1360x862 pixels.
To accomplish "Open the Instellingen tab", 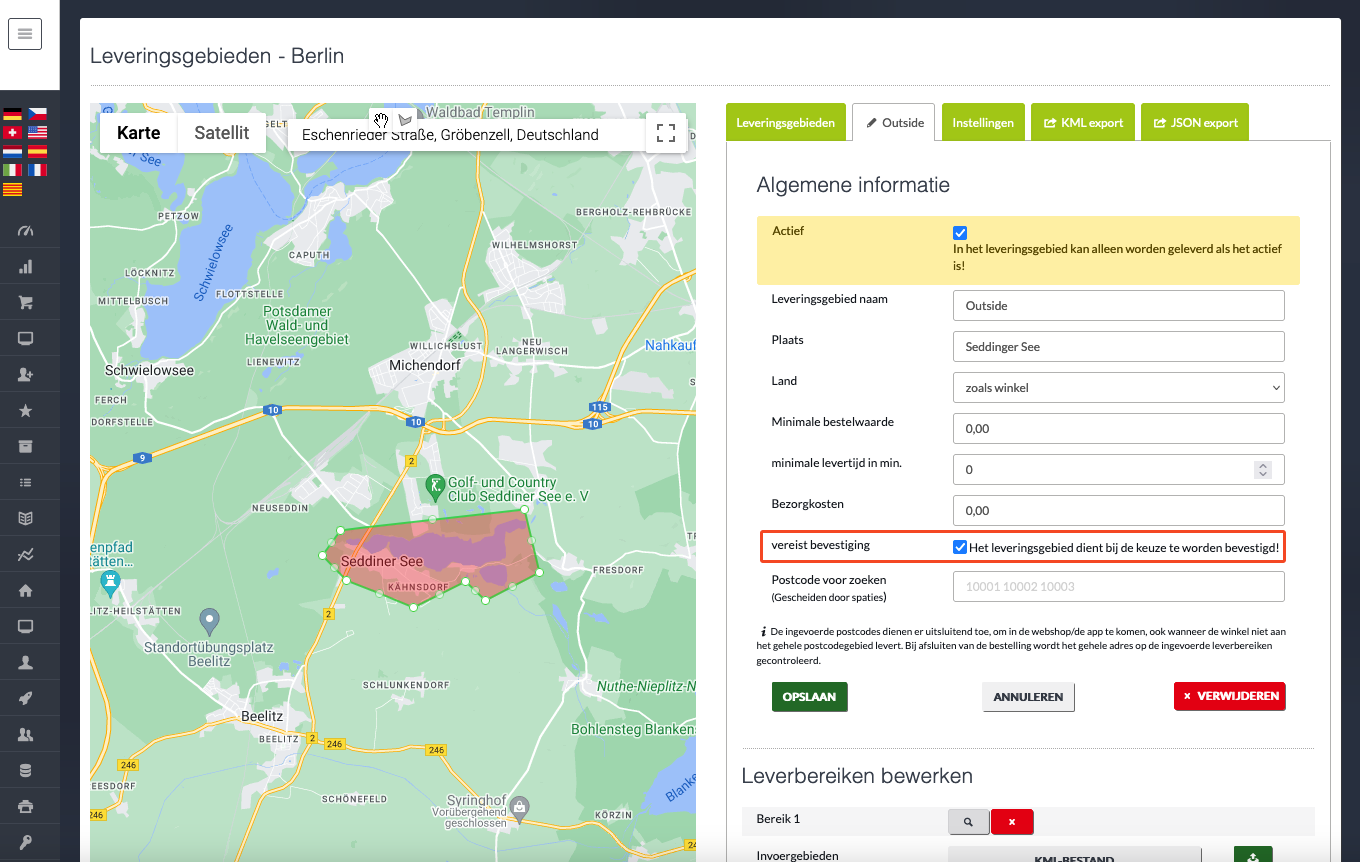I will pyautogui.click(x=983, y=123).
